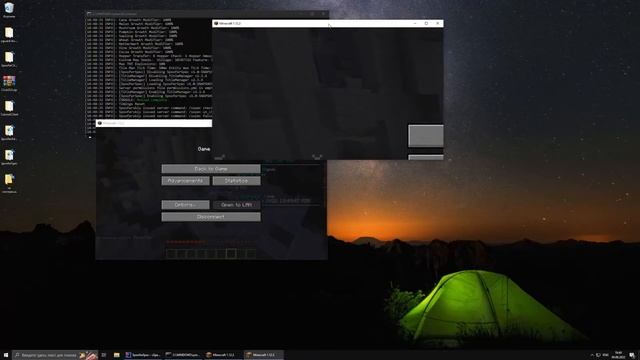This screenshot has height=360, width=640.
Task: Switch to the inactive Minecraft 1.12.2 taskbar button
Action: [223, 355]
